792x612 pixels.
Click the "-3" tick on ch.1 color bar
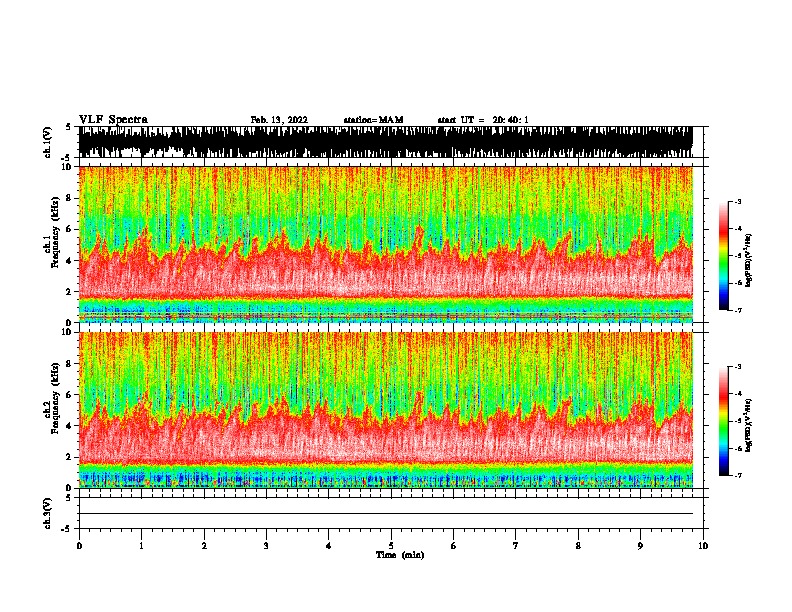click(737, 202)
